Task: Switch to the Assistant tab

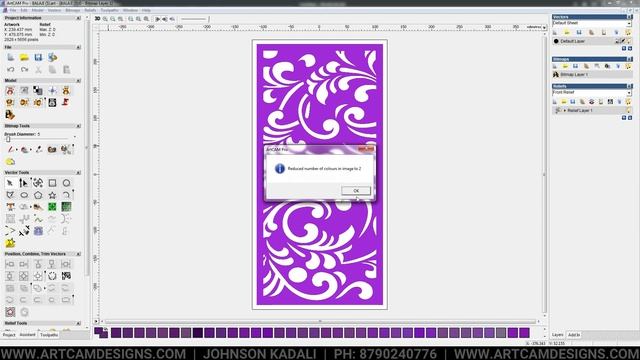Action: (x=28, y=335)
